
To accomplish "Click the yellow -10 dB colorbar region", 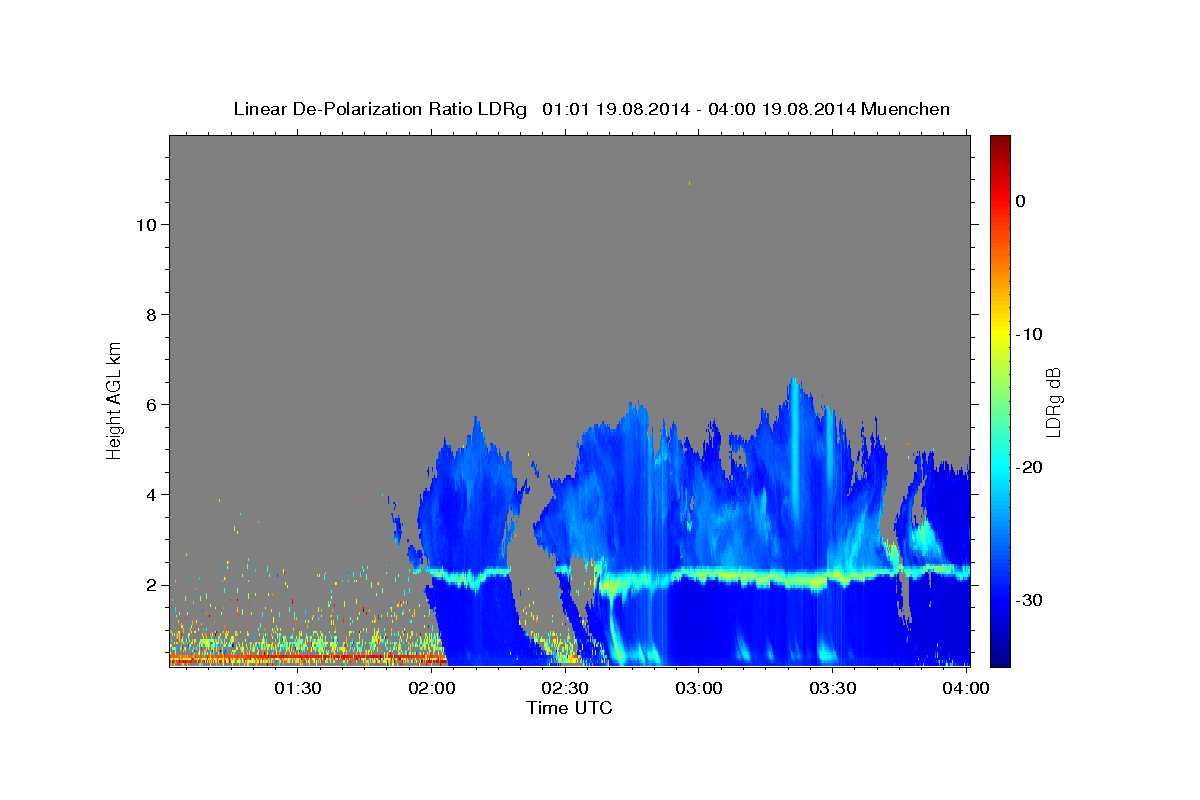I will coord(1000,334).
